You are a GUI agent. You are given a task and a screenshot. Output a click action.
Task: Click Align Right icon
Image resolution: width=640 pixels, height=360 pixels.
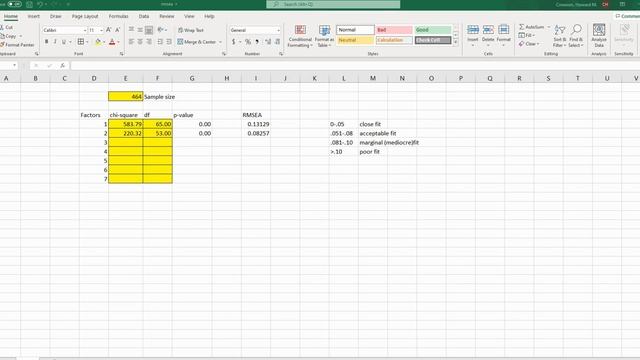[149, 42]
